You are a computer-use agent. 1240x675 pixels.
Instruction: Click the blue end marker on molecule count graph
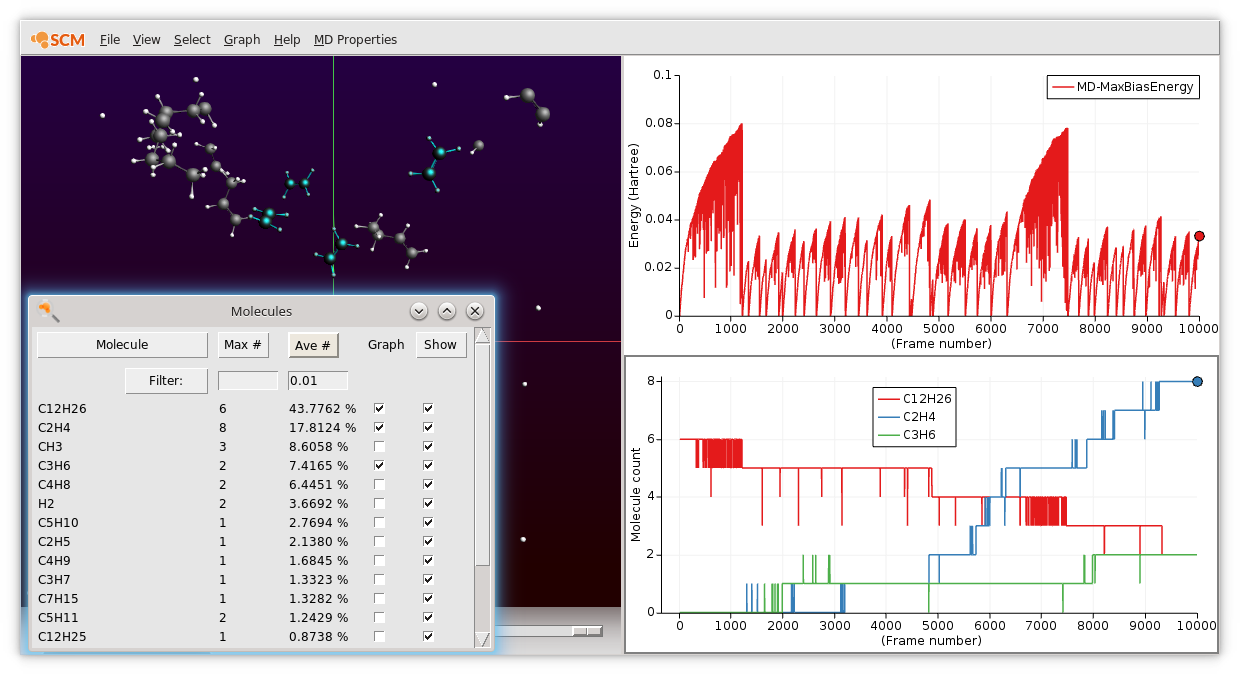[1197, 381]
